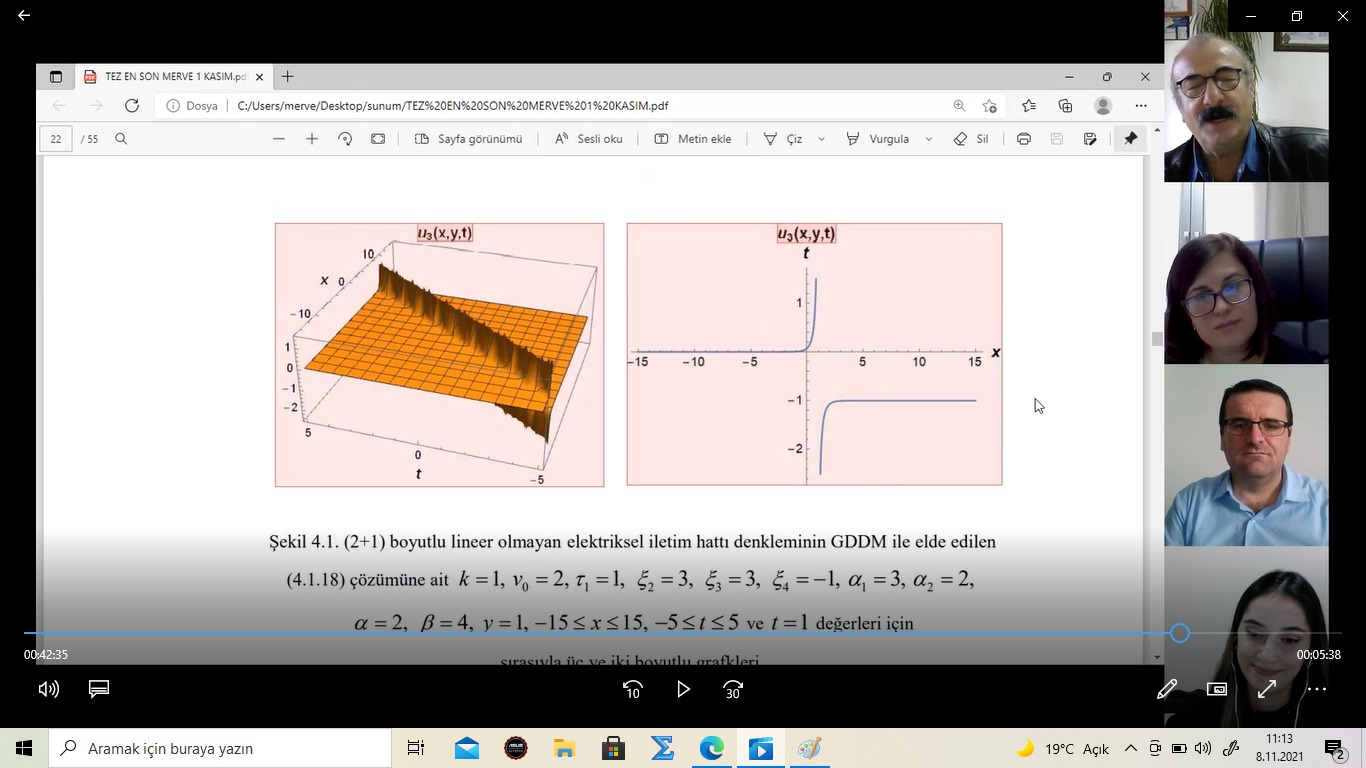Fit the PDF page to width
The image size is (1366, 768).
tap(378, 139)
